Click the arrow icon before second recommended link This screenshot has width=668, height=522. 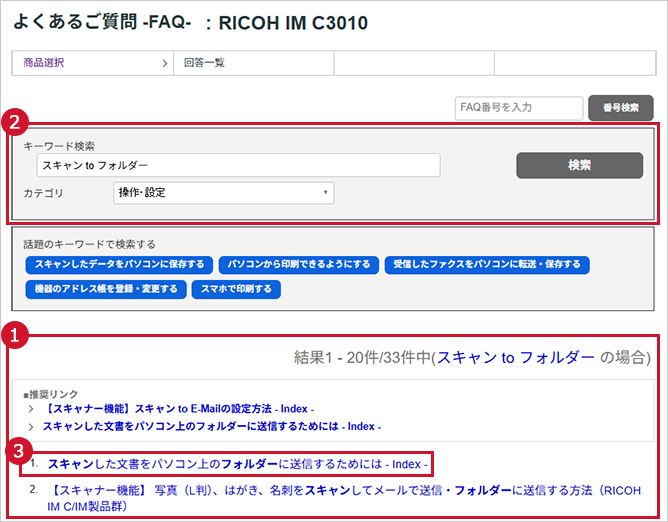pyautogui.click(x=32, y=426)
